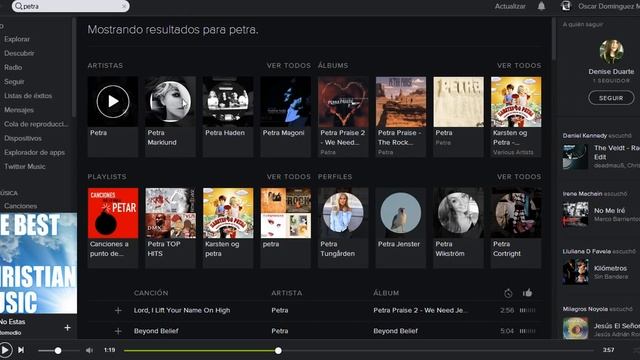Open Explorador de apps in the sidebar

[34, 152]
